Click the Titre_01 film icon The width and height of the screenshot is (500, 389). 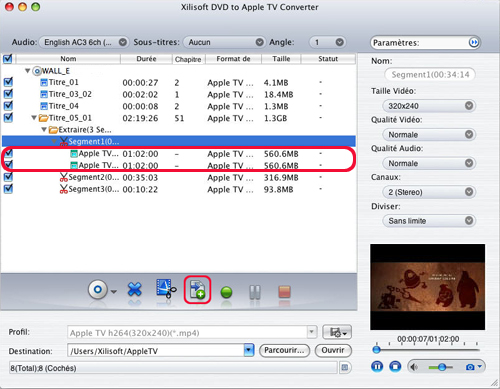pyautogui.click(x=44, y=82)
